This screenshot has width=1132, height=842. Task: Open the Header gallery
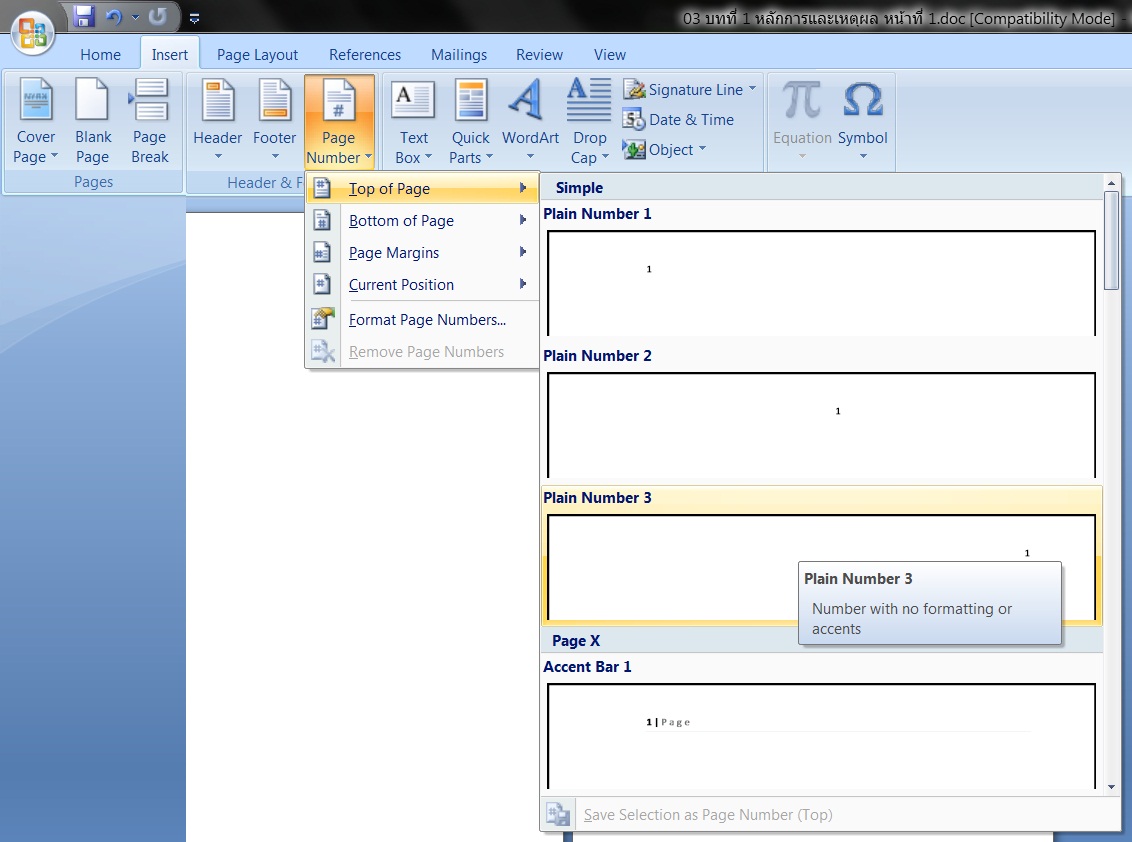[x=218, y=122]
